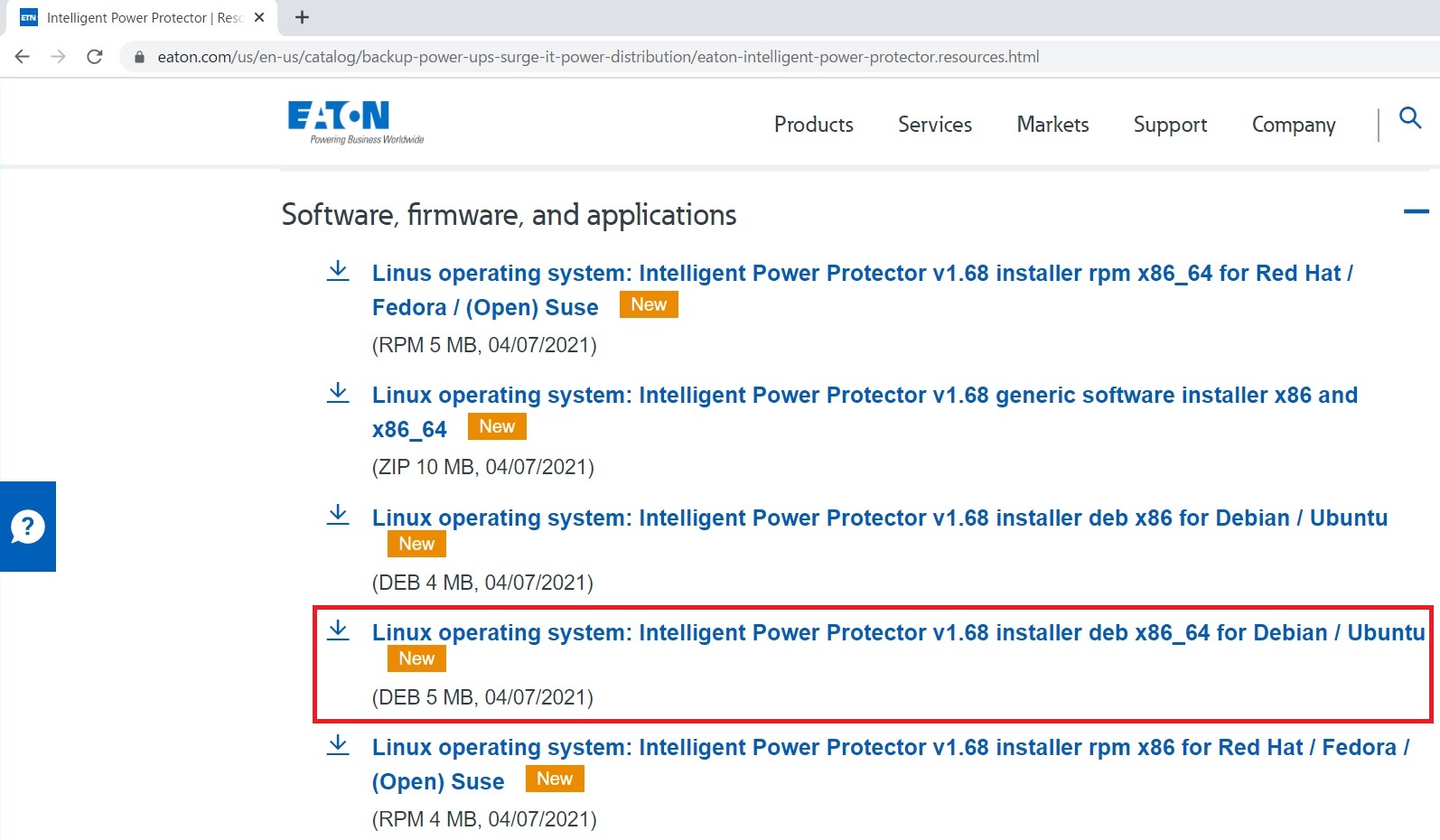Viewport: 1440px width, 840px height.
Task: Open rpm x86 Red Hat / Fedora link
Action: 891,764
